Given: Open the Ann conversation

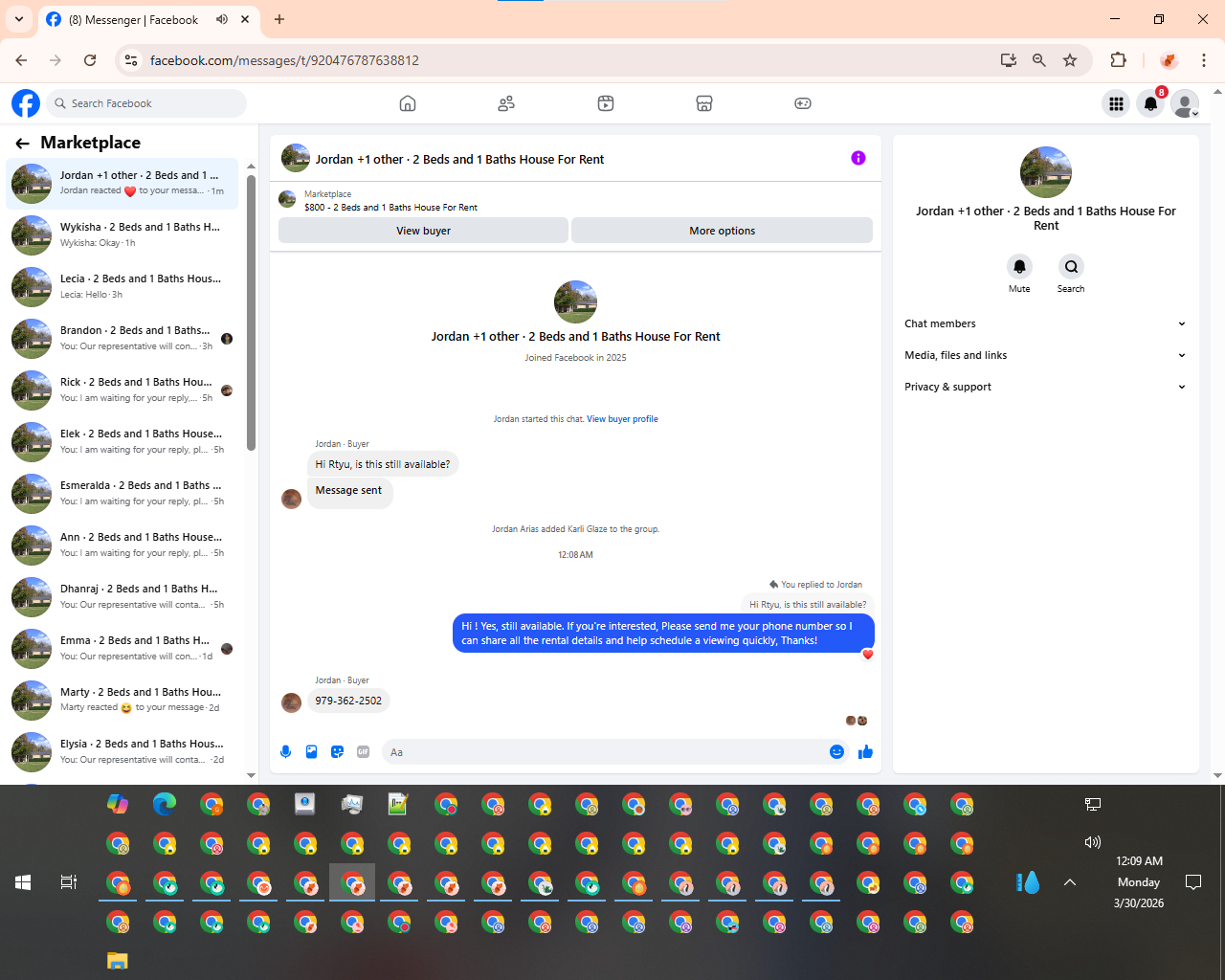Looking at the screenshot, I should click(122, 546).
